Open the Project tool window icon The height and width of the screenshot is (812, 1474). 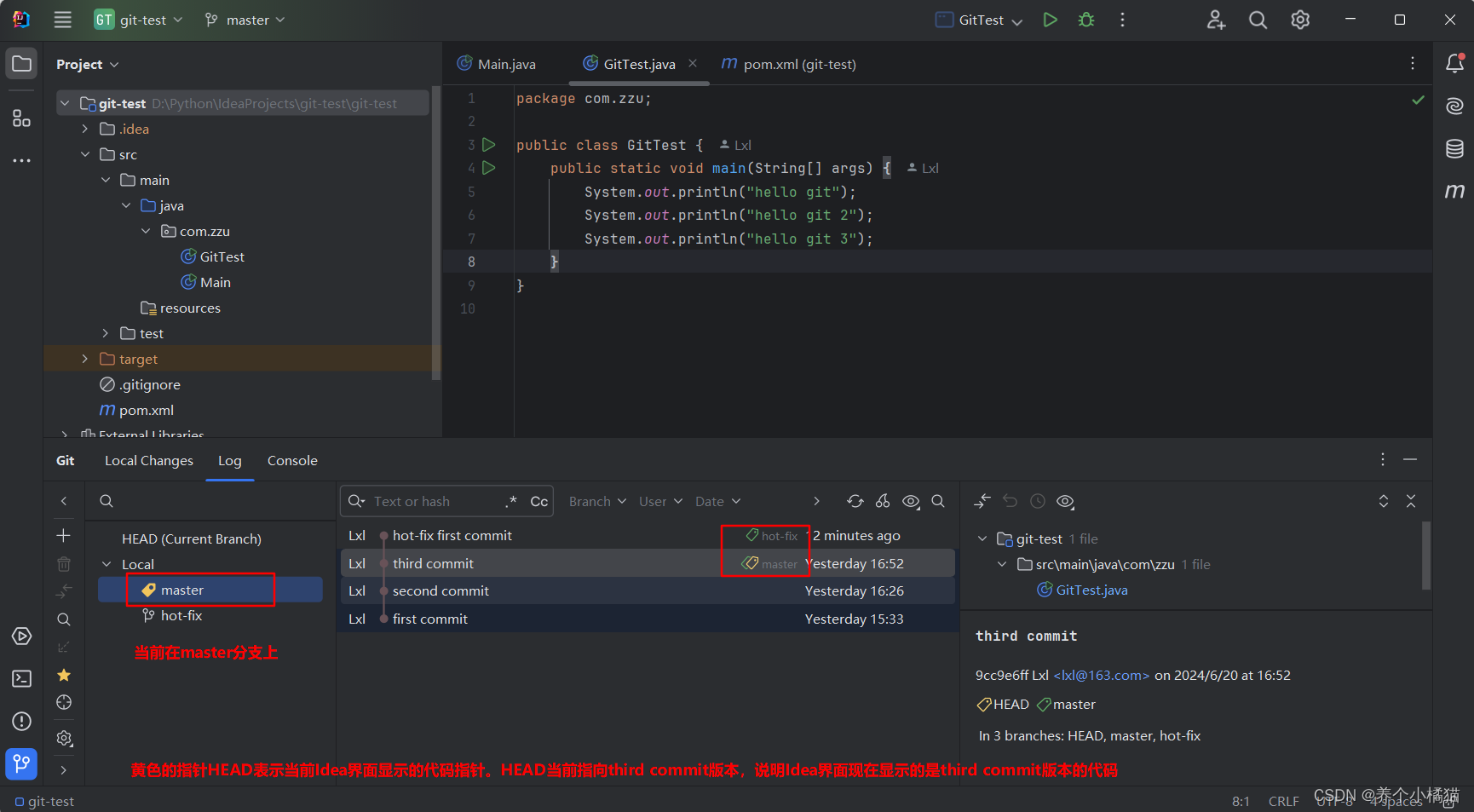tap(22, 64)
